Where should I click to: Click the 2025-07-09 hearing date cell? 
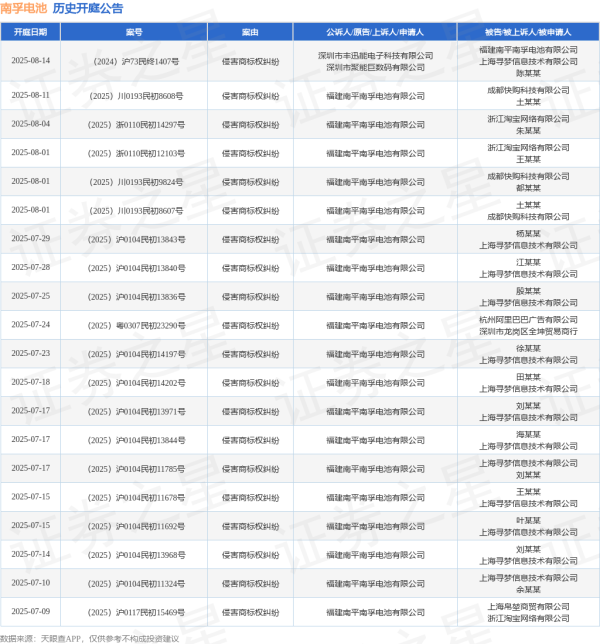(x=30, y=611)
